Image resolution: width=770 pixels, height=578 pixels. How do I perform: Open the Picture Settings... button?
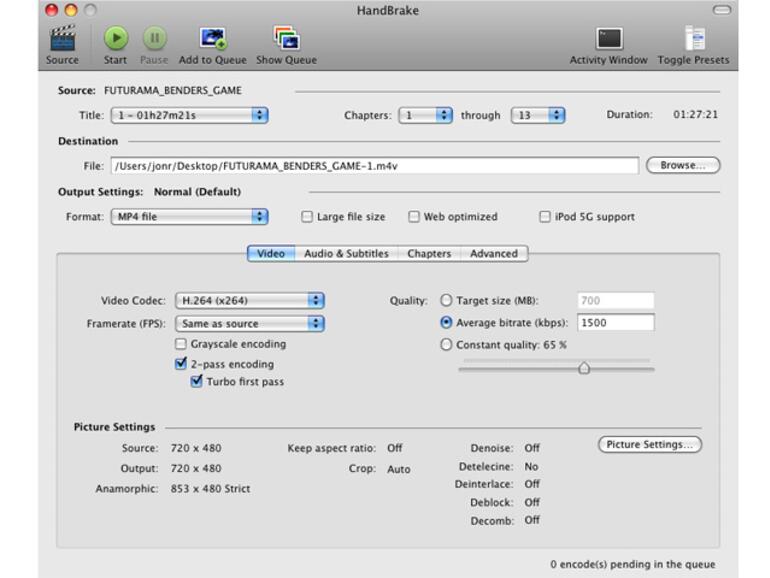pyautogui.click(x=649, y=445)
